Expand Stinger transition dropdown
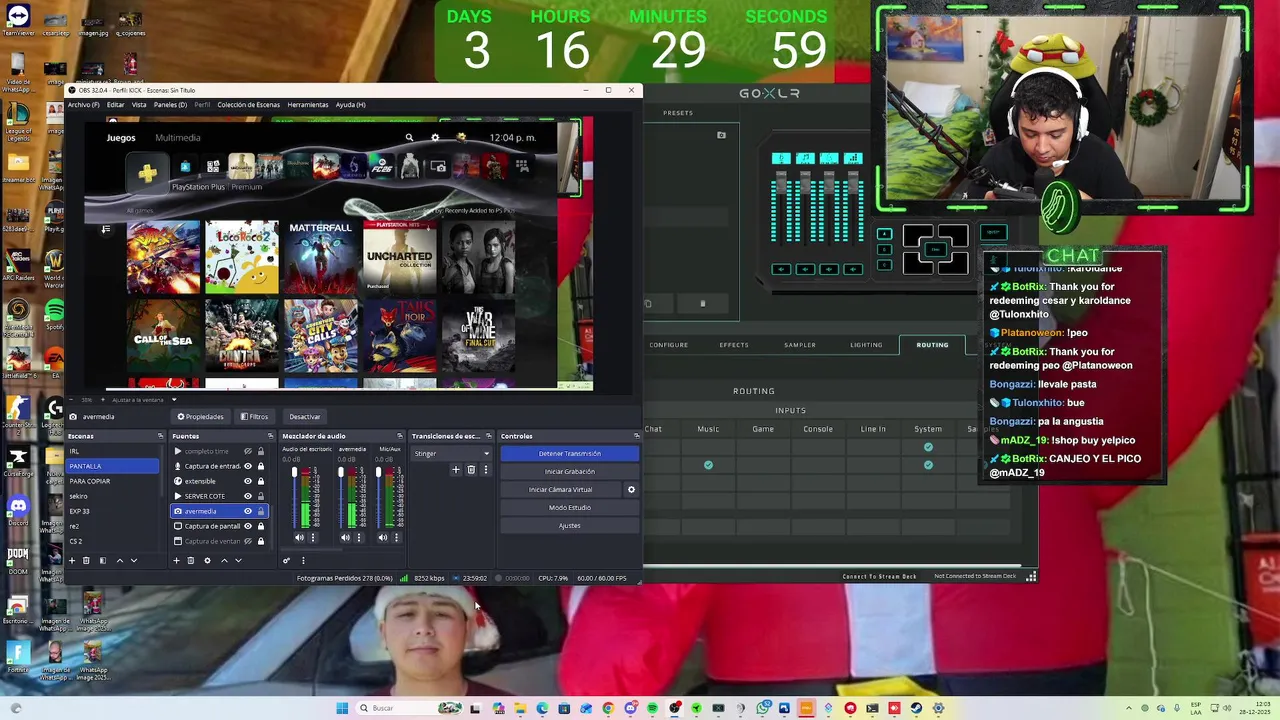 click(451, 453)
